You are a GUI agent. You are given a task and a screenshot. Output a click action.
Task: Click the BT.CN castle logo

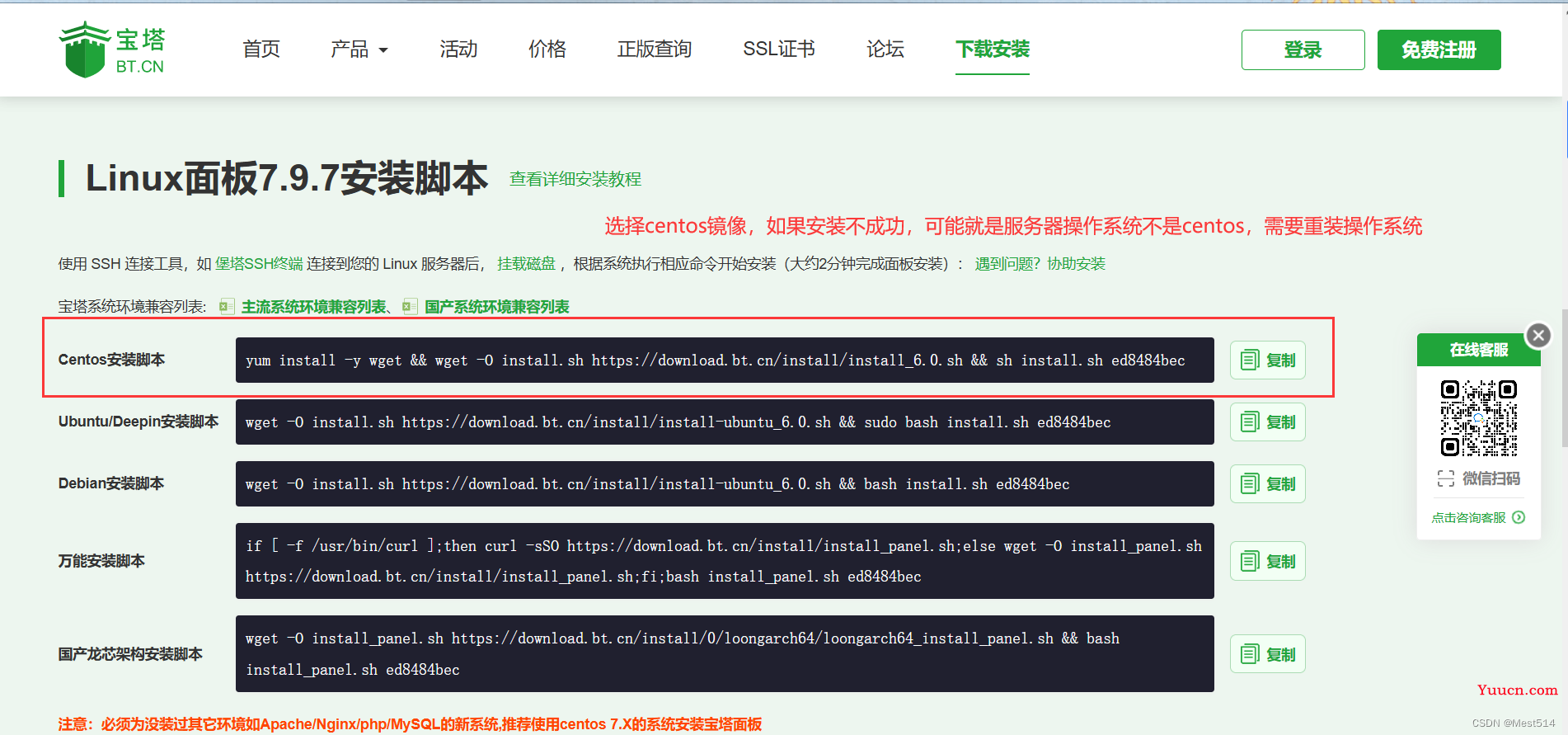coord(112,49)
